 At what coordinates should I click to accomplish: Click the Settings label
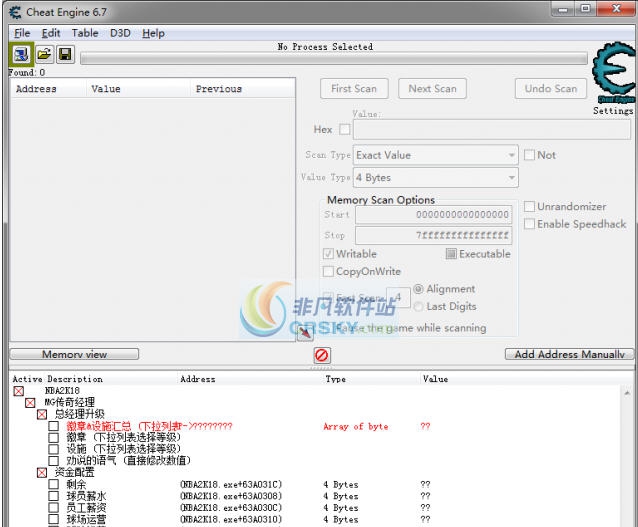[x=613, y=111]
